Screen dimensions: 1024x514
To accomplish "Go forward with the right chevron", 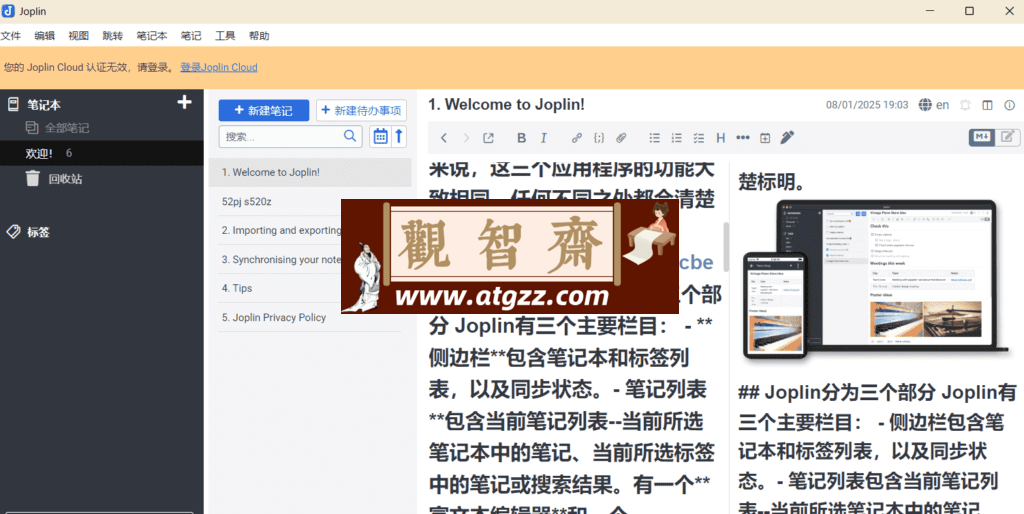I will (466, 138).
